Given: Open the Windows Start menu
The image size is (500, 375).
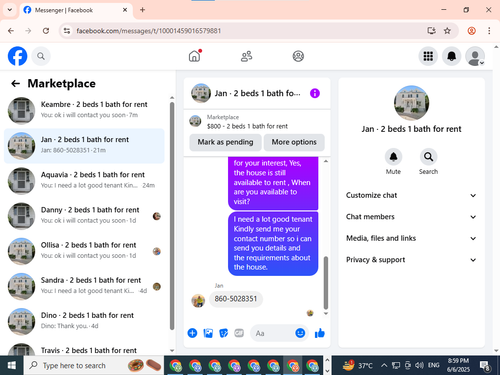Looking at the screenshot, I should (x=12, y=365).
